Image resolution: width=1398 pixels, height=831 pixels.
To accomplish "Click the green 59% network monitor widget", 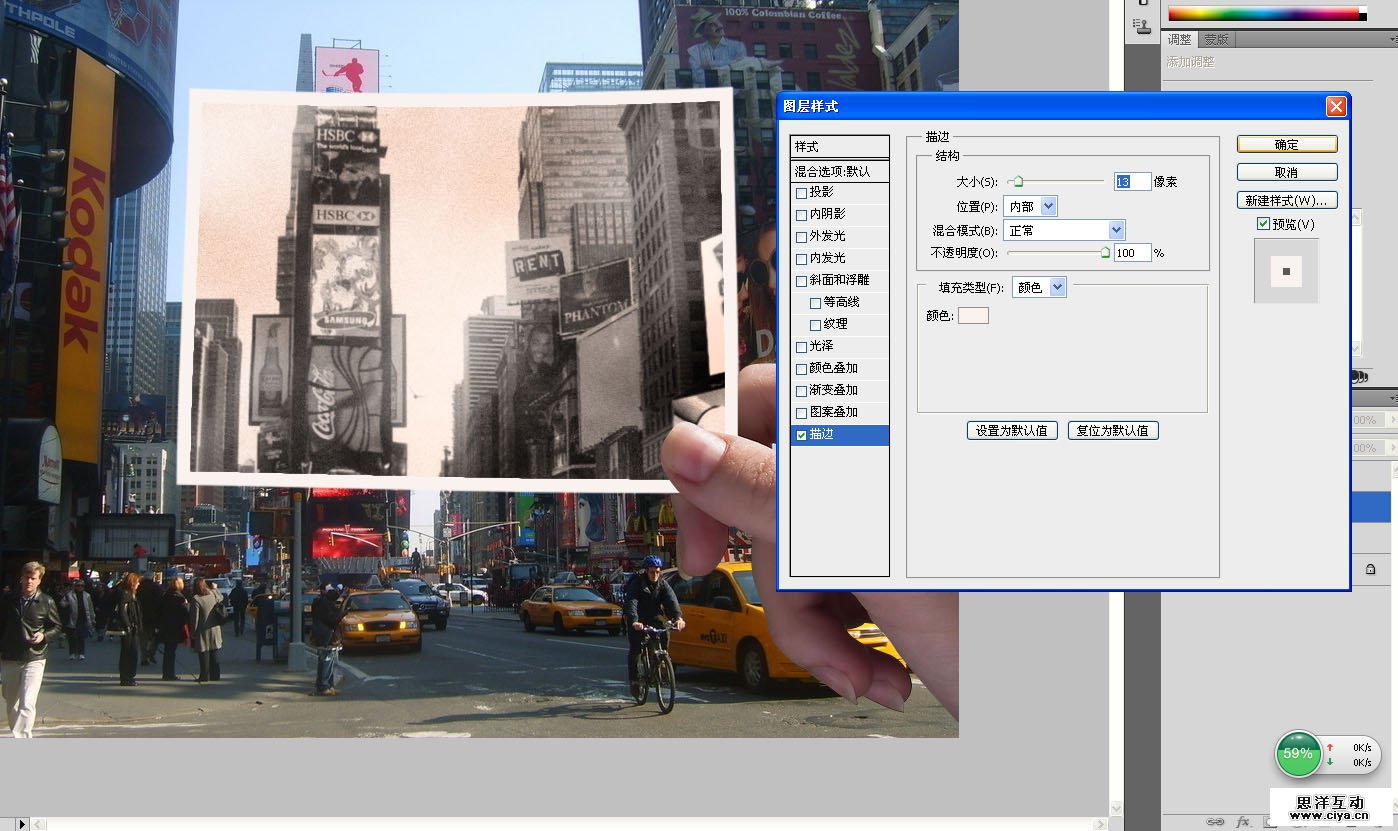I will coord(1298,754).
